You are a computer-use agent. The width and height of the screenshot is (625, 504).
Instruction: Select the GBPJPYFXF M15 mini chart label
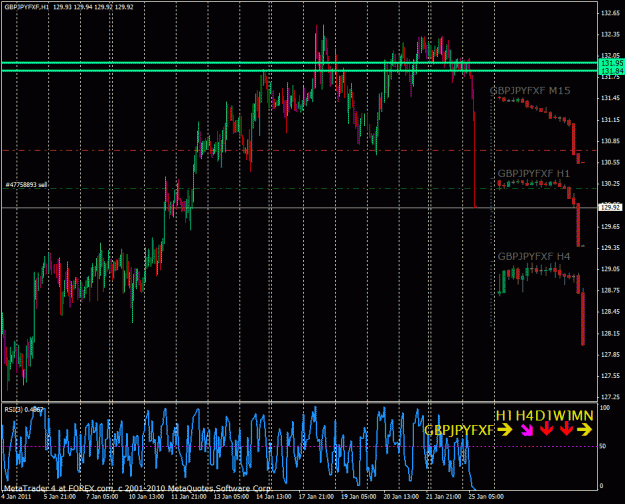[x=530, y=91]
